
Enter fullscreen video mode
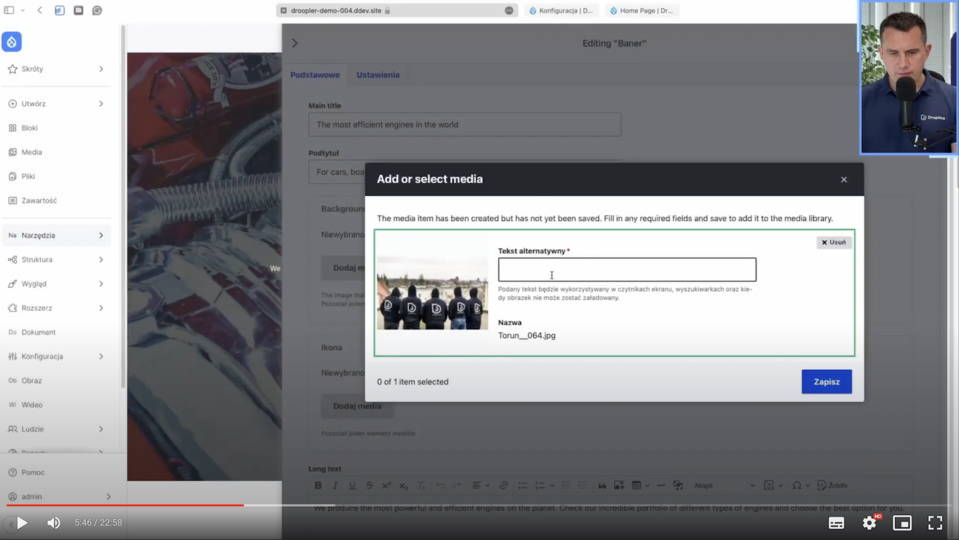935,523
